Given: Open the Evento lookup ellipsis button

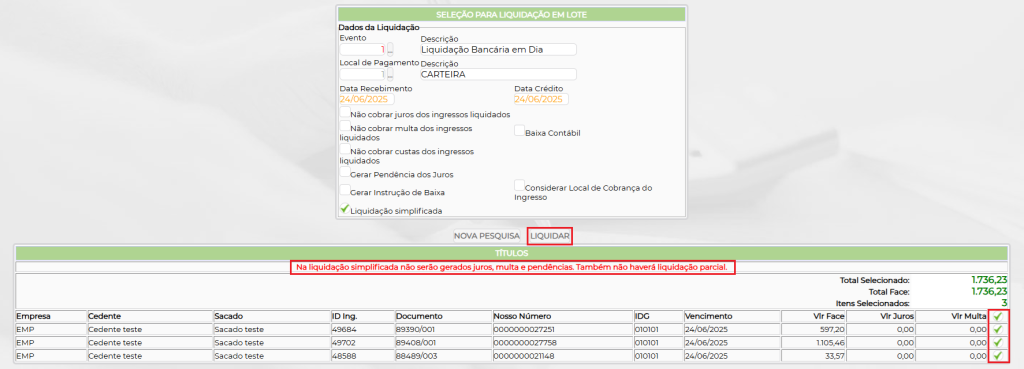Looking at the screenshot, I should coord(390,49).
